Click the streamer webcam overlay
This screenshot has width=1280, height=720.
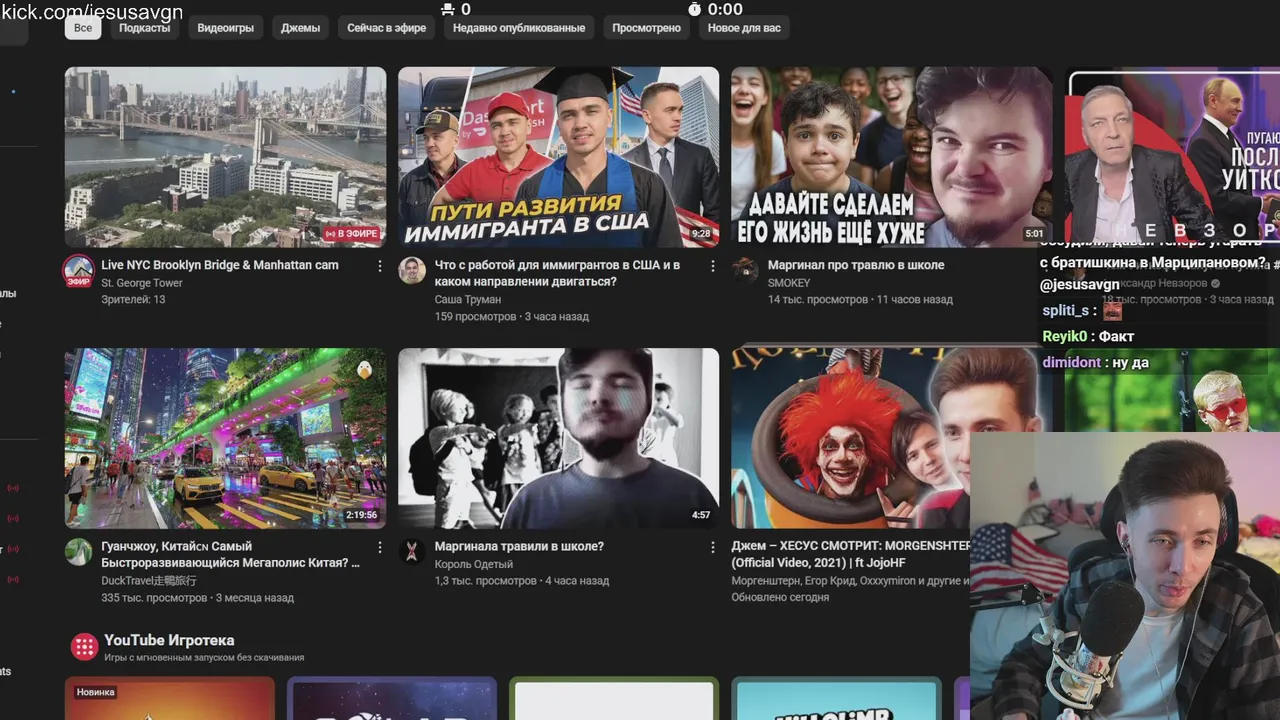1125,576
